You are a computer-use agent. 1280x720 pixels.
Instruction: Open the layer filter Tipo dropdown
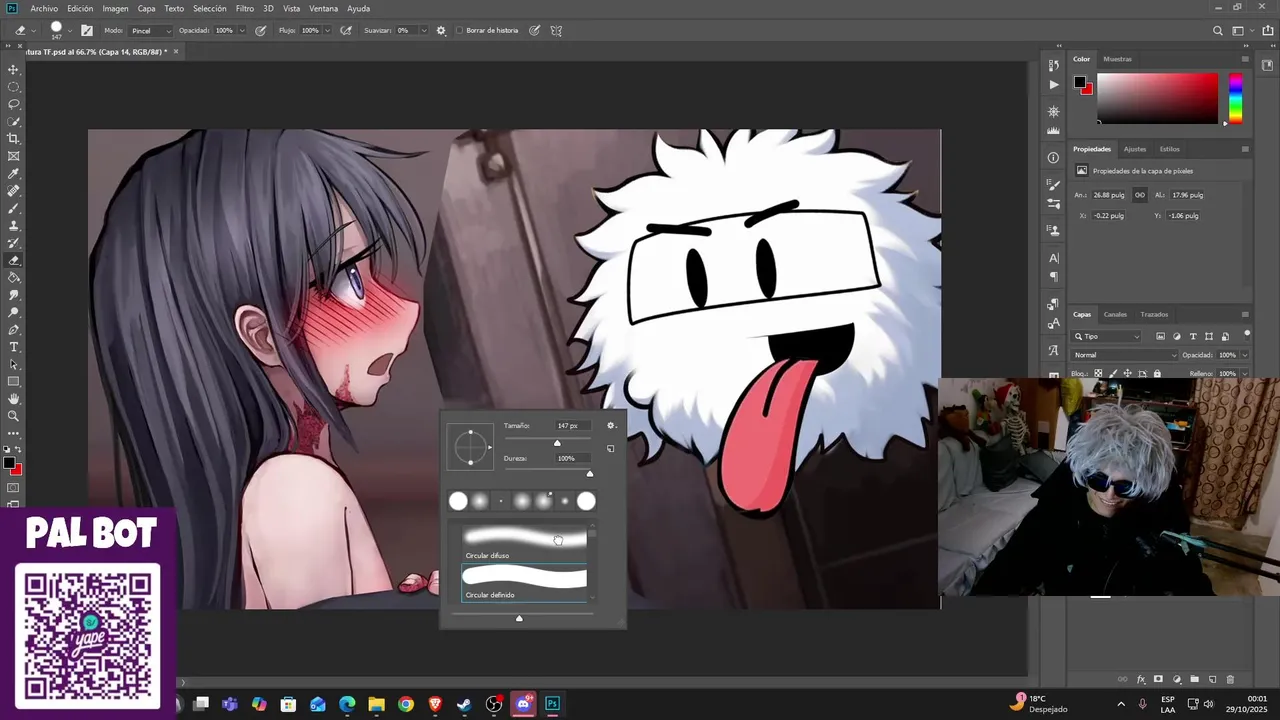pyautogui.click(x=1107, y=336)
